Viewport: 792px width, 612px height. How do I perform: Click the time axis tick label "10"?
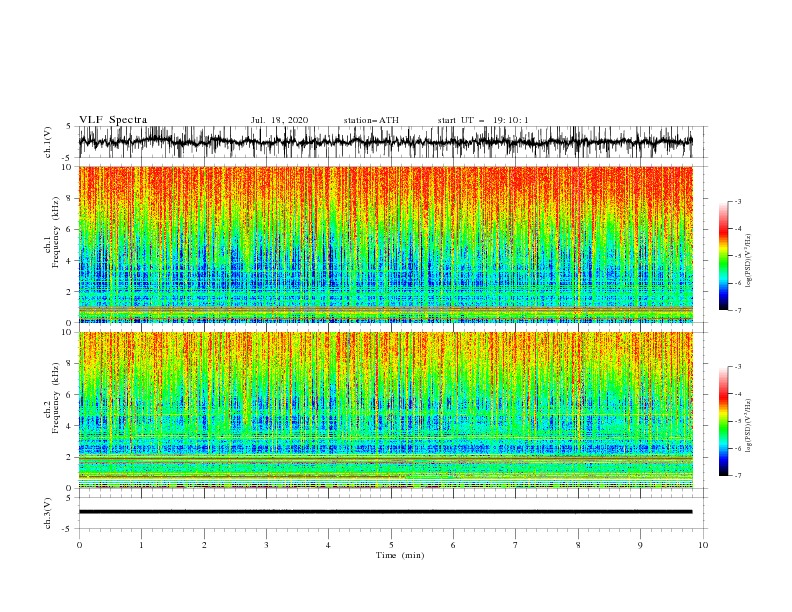(703, 545)
